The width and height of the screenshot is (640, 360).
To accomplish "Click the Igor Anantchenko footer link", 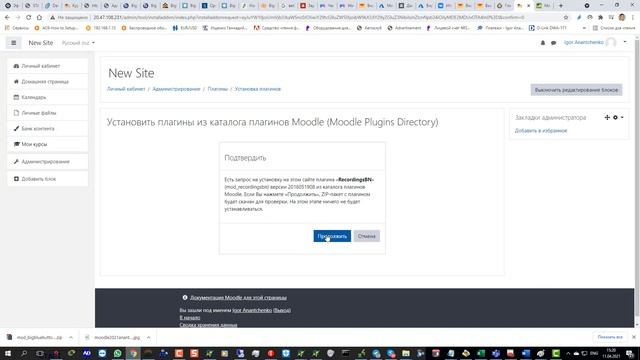I will click(252, 310).
